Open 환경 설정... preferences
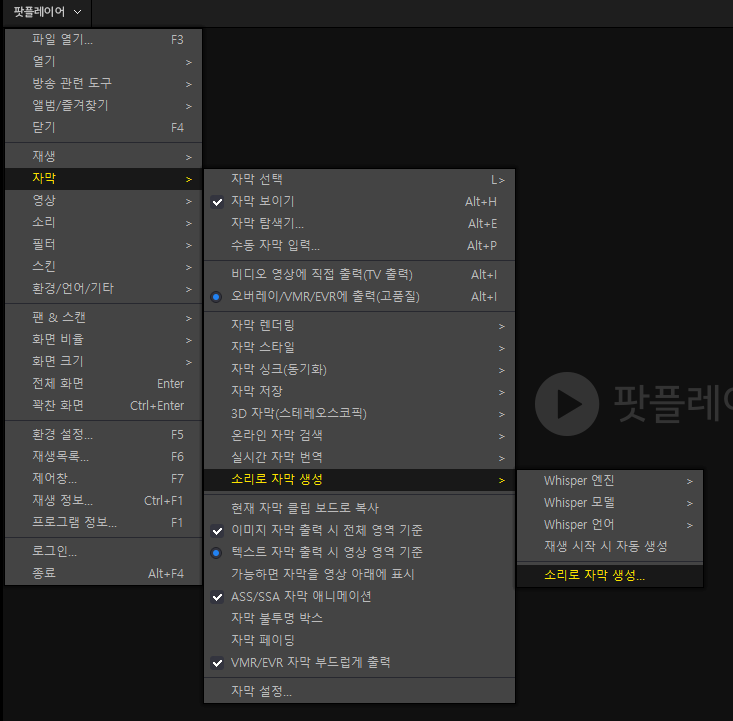 [103, 435]
